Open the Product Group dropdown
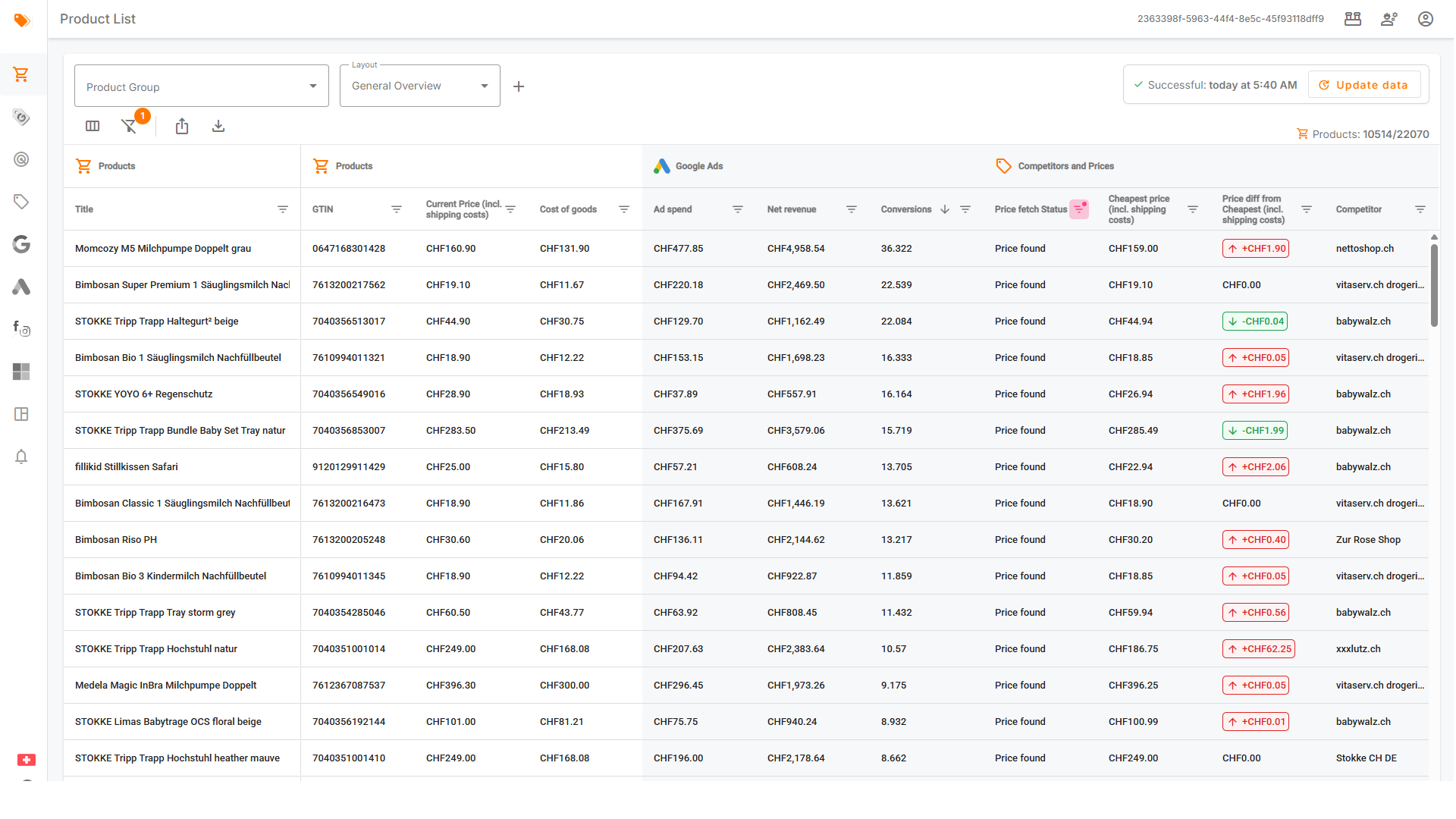The height and width of the screenshot is (819, 1456). pyautogui.click(x=202, y=86)
